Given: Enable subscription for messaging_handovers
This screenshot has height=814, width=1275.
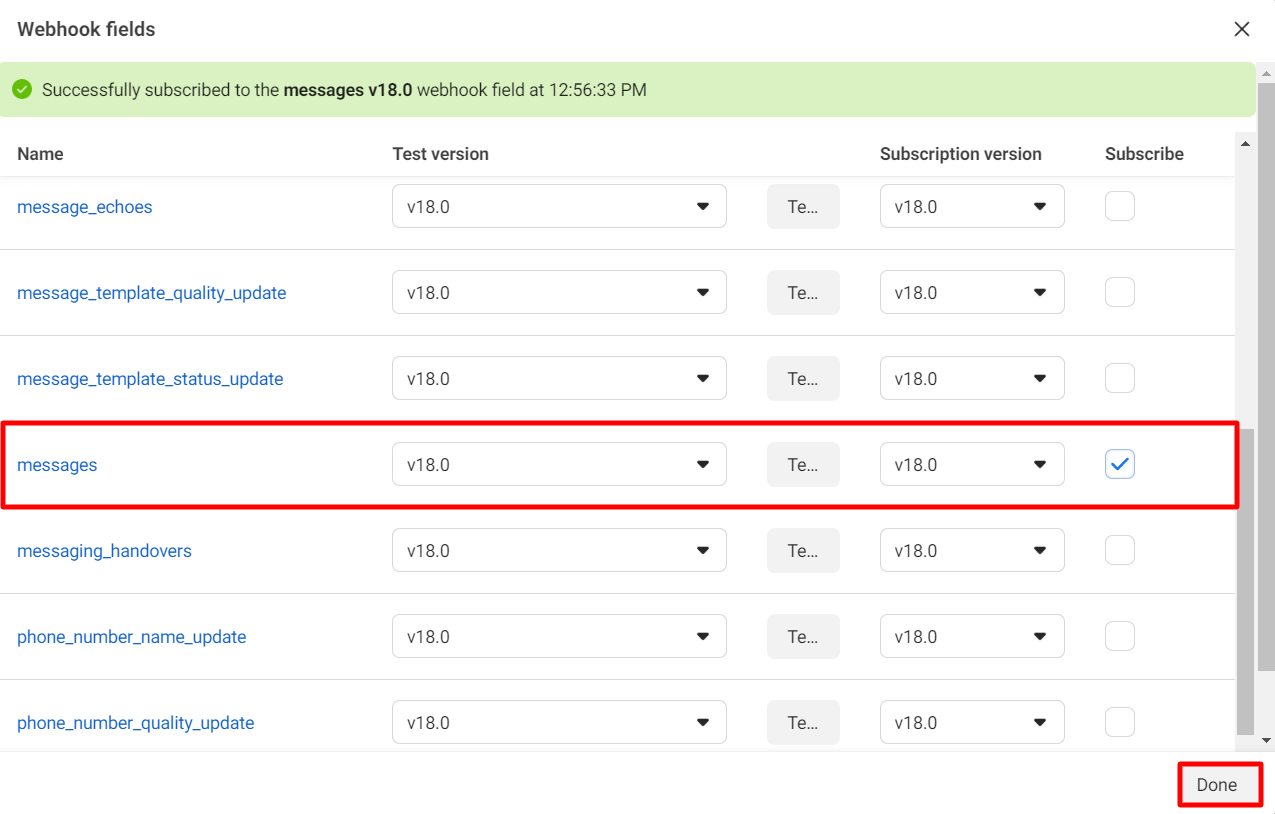Looking at the screenshot, I should click(x=1119, y=550).
